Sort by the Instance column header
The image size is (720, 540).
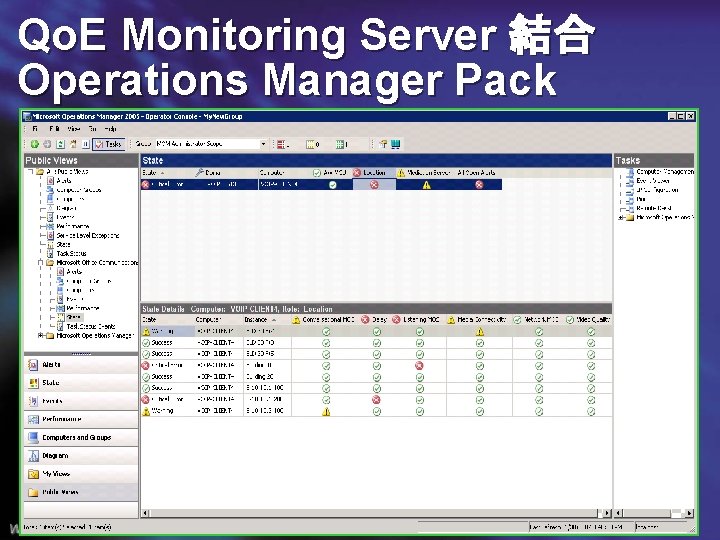click(x=266, y=320)
